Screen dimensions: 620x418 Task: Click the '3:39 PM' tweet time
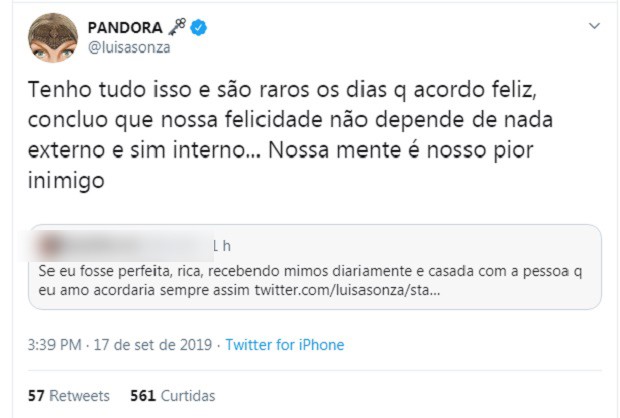click(x=54, y=345)
